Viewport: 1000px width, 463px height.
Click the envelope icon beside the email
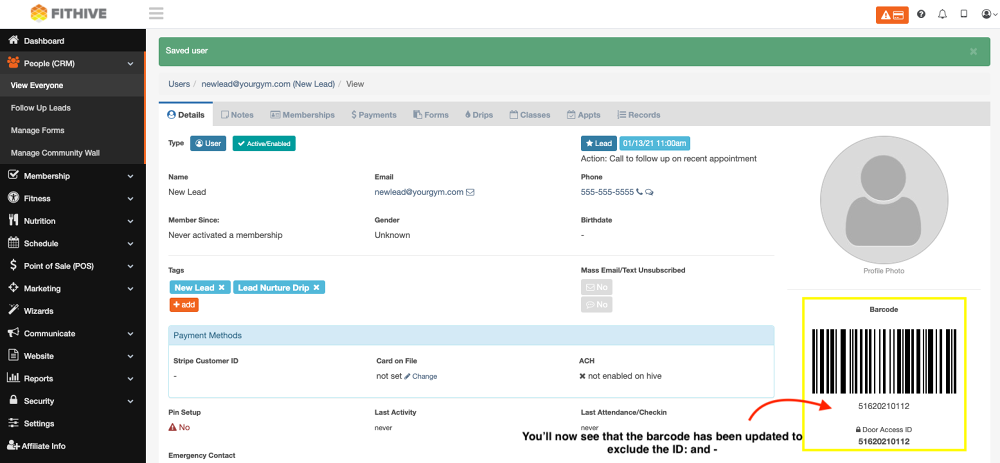(x=470, y=192)
